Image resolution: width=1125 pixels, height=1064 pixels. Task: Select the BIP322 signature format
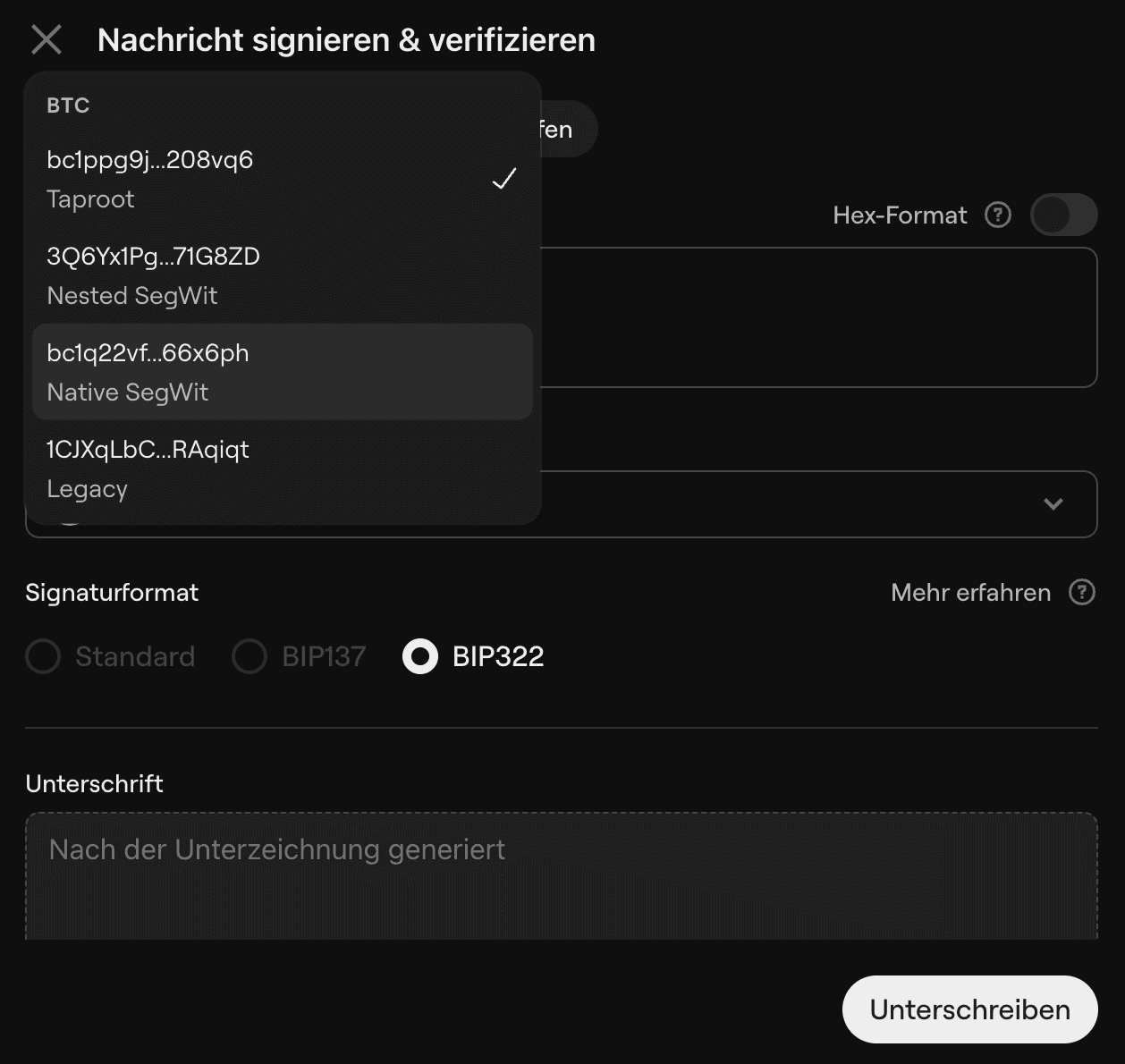(473, 656)
